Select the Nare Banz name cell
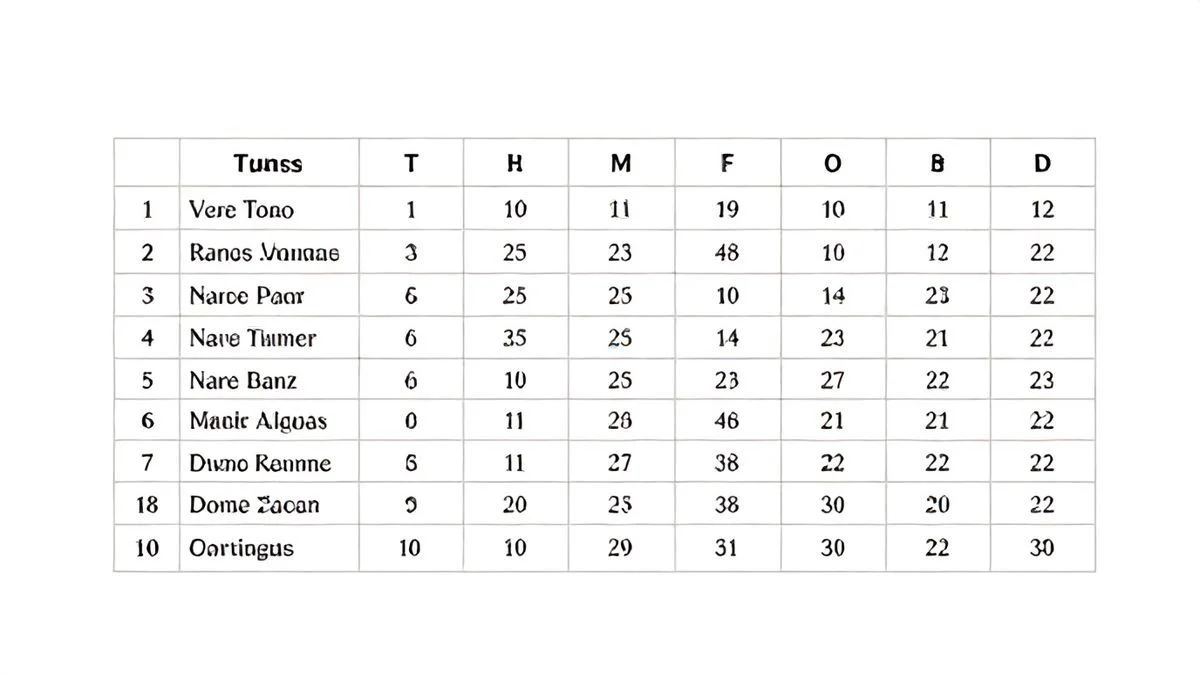 [243, 381]
